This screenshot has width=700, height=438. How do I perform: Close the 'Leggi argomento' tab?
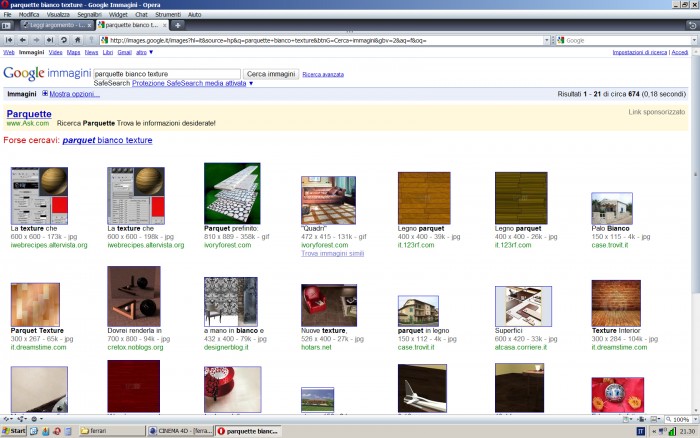(89, 25)
